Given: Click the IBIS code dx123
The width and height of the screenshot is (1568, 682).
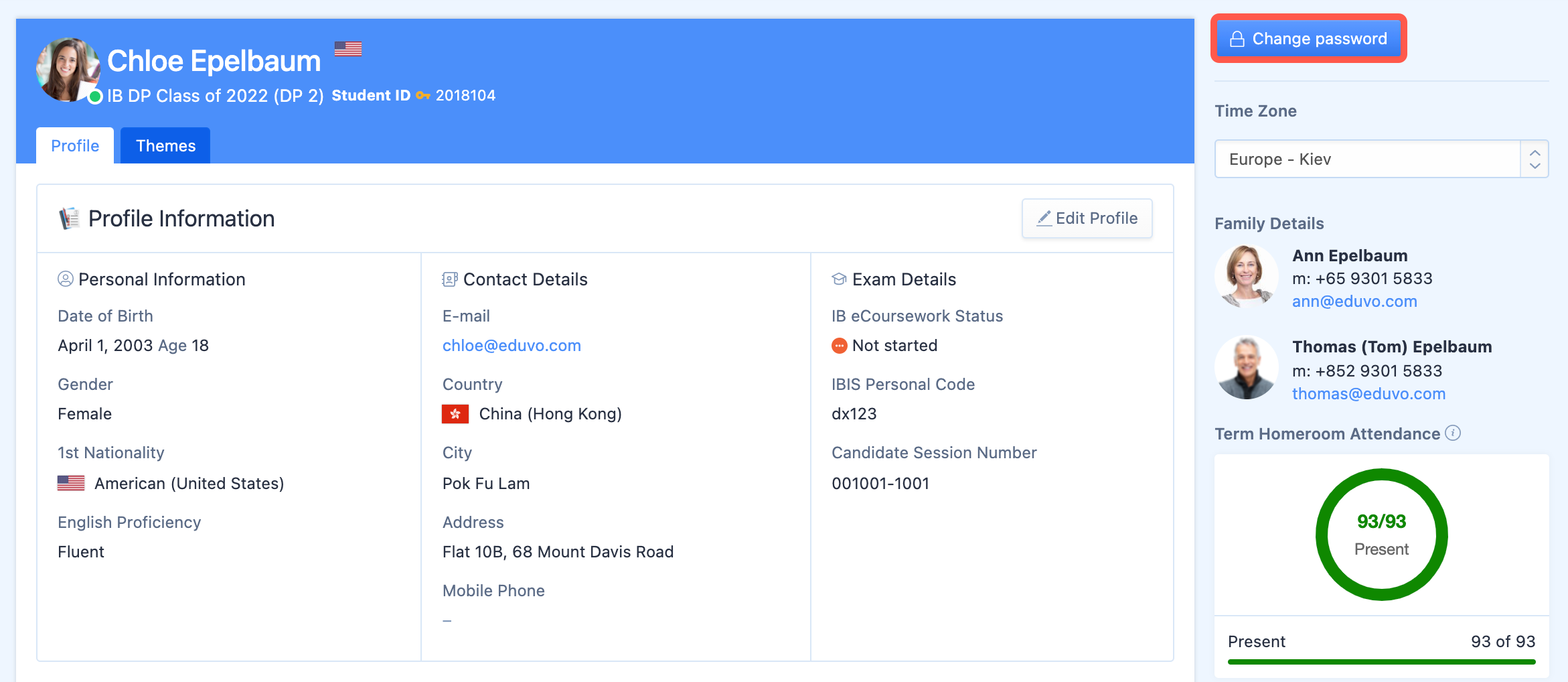Looking at the screenshot, I should (x=854, y=414).
